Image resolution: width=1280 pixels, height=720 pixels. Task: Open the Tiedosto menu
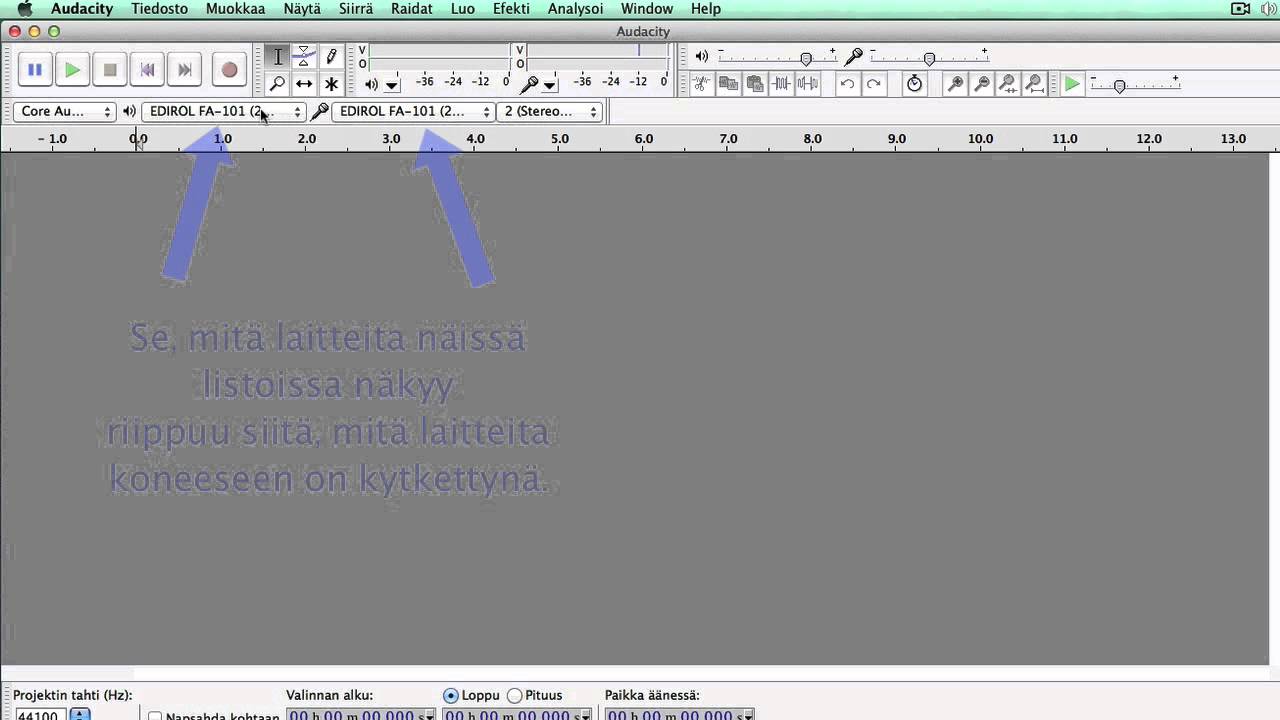coord(159,9)
